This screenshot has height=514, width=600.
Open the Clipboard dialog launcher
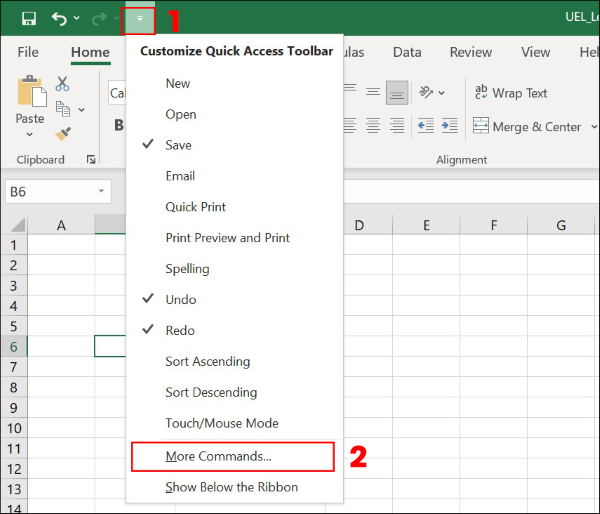(91, 160)
